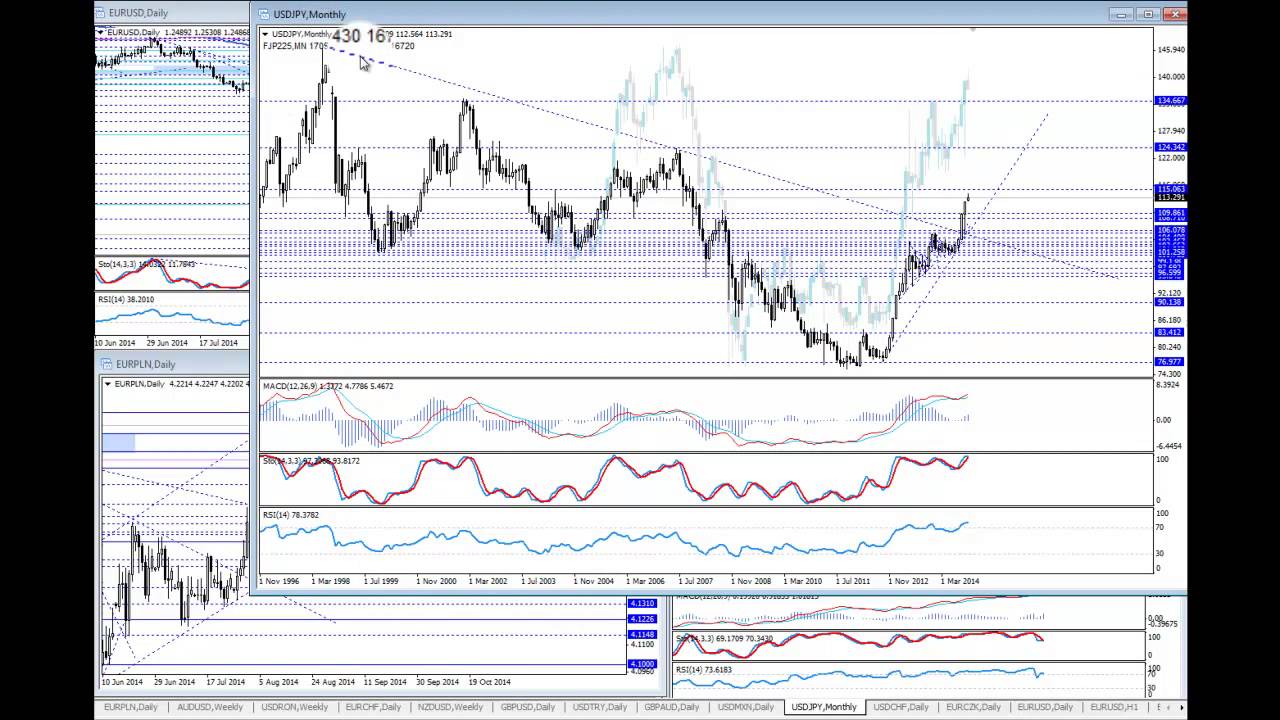Switch to the GBPUSD,Daily tab
The width and height of the screenshot is (1280, 720).
(x=528, y=707)
